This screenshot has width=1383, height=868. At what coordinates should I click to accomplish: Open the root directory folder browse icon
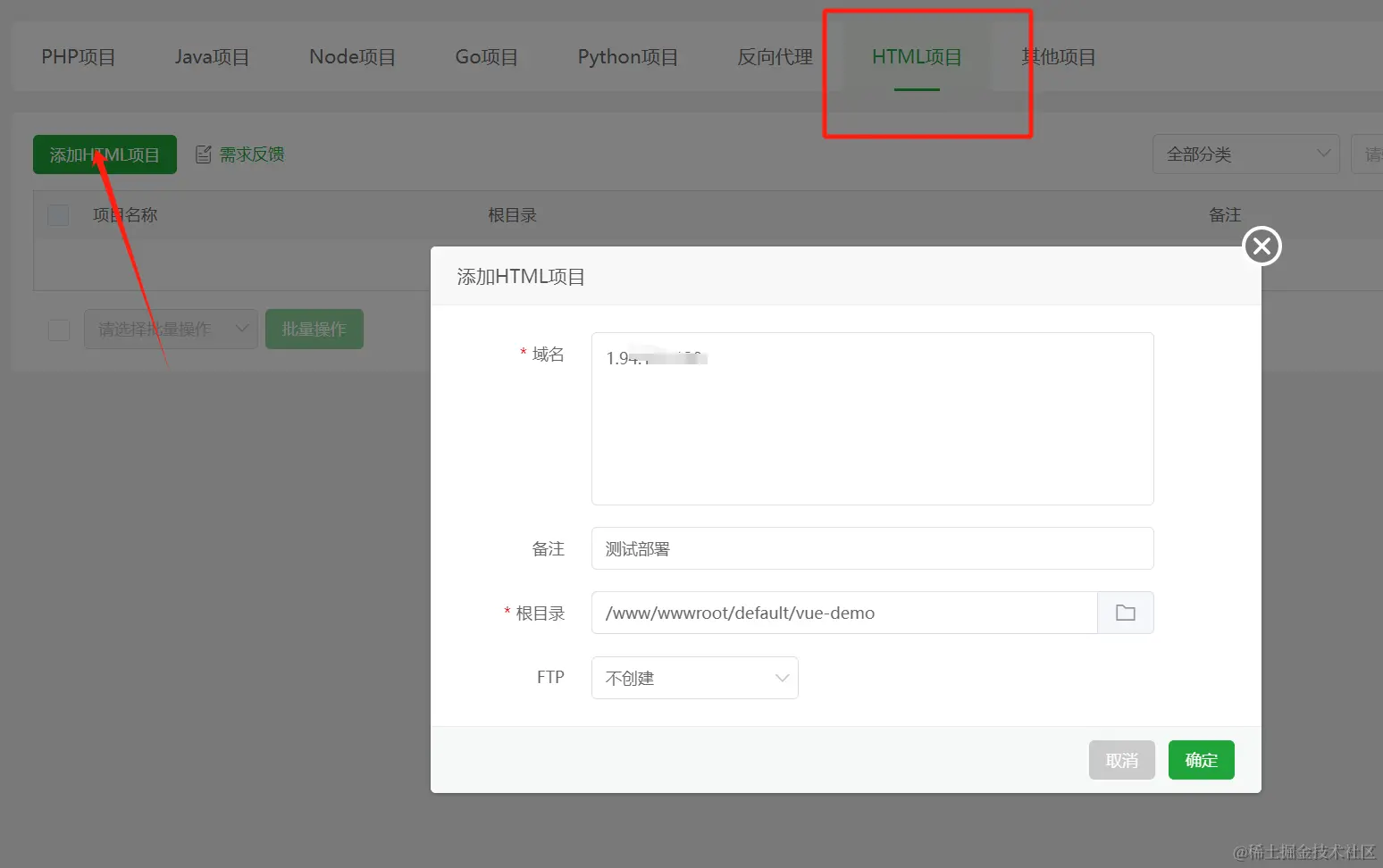pyautogui.click(x=1126, y=613)
